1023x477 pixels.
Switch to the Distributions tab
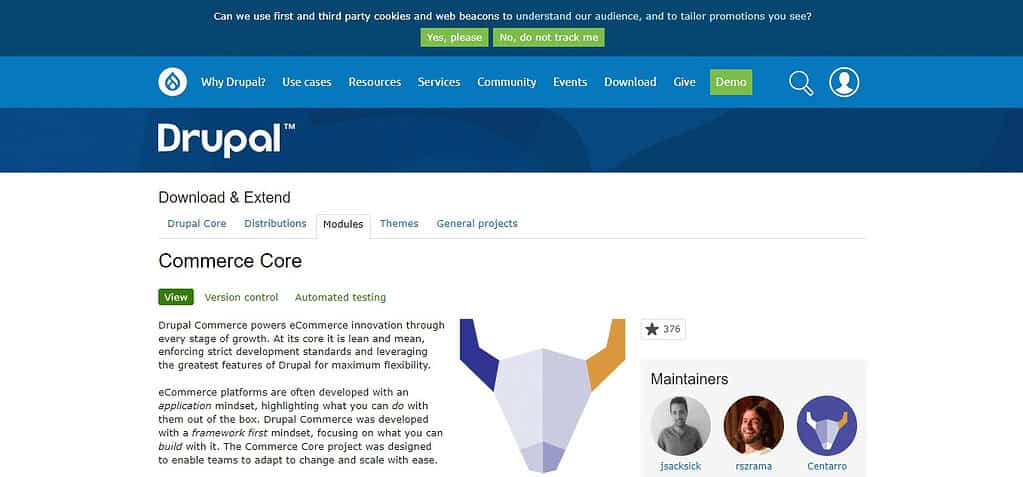[275, 224]
